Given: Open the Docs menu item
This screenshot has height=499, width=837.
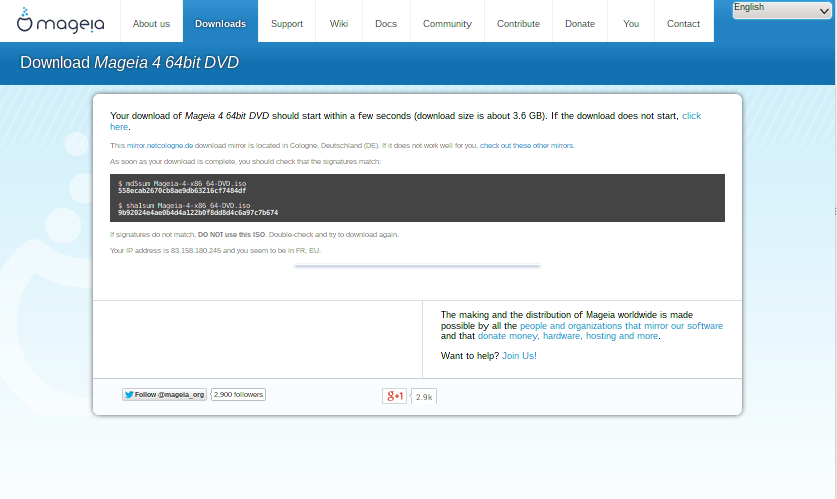Looking at the screenshot, I should point(386,23).
